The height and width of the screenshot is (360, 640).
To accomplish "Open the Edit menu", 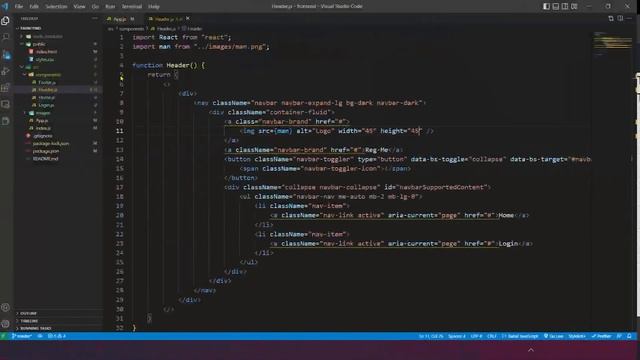I will tap(34, 7).
